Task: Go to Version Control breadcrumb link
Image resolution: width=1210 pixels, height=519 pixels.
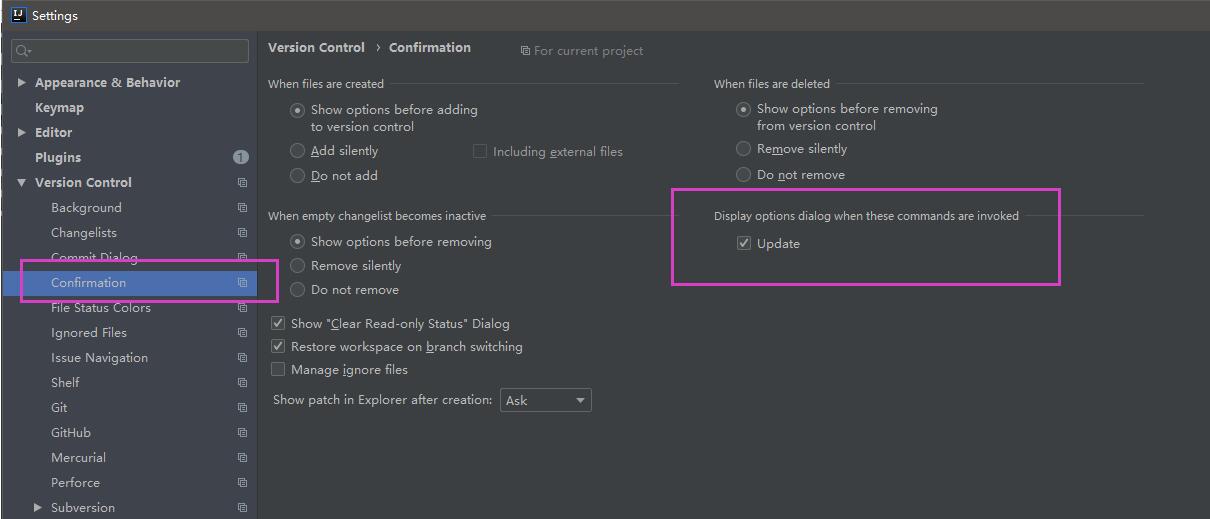Action: point(316,47)
